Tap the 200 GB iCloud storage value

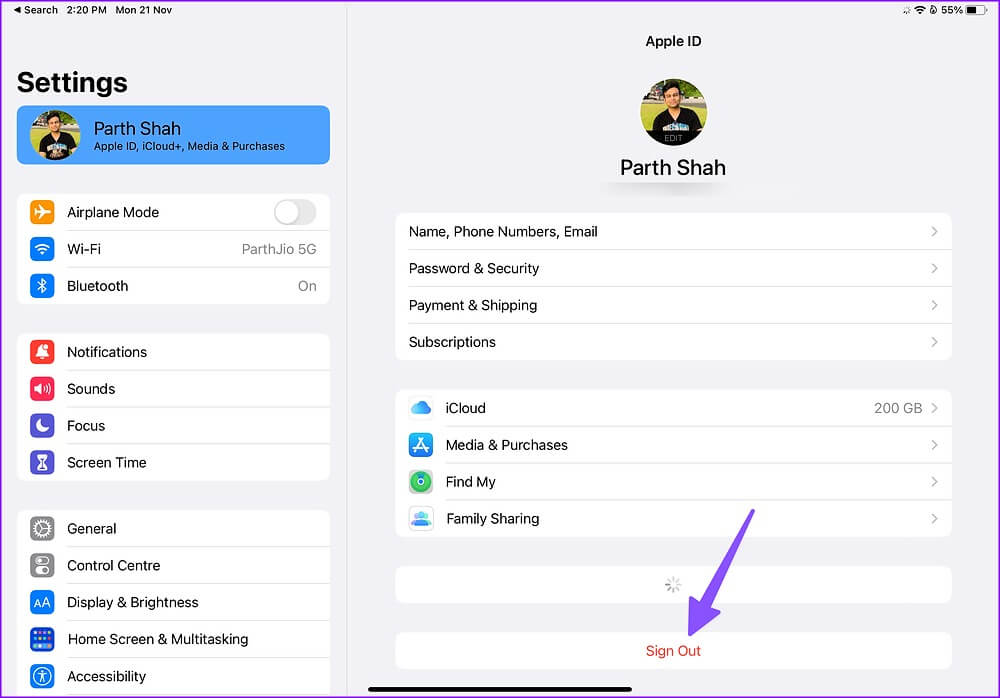click(x=898, y=408)
